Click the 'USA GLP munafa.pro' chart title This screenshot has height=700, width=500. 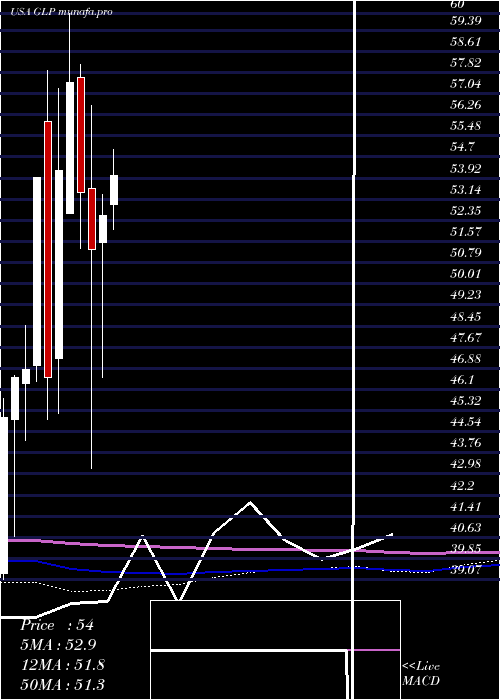tap(62, 12)
